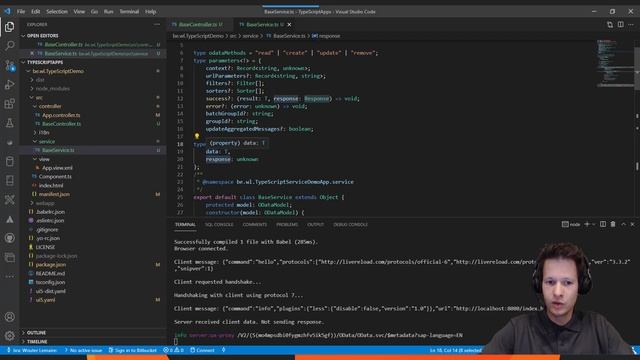Open editor more actions ellipsis menu
The image size is (640, 360).
631,24
